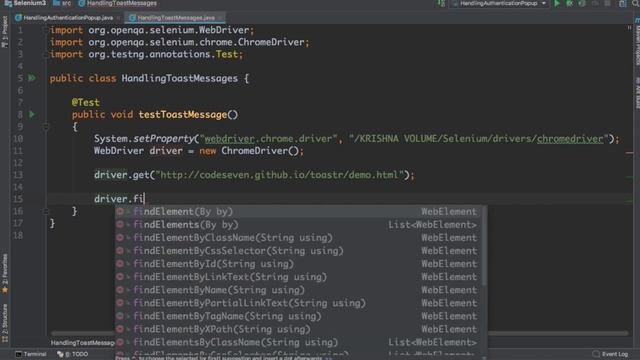This screenshot has width=640, height=360.
Task: Select findElementByXPath(String using) suggestion
Action: click(x=299, y=329)
